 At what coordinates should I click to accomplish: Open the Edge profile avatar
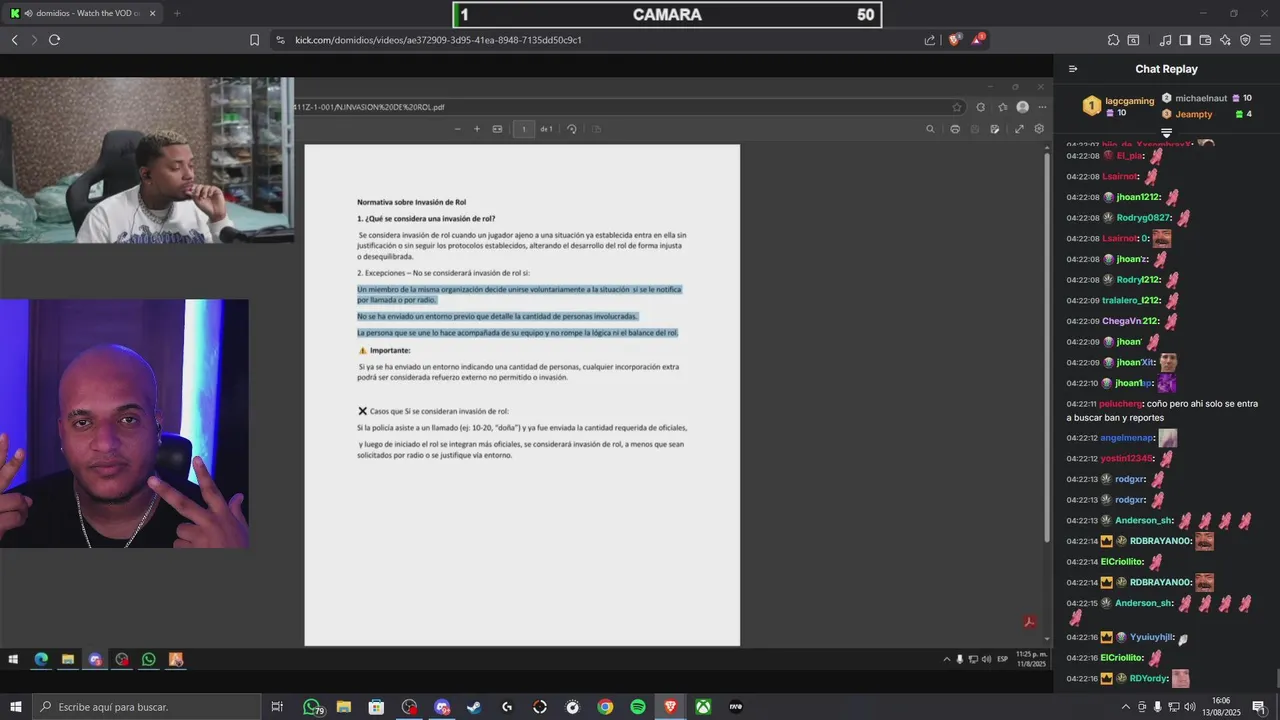pyautogui.click(x=1022, y=107)
